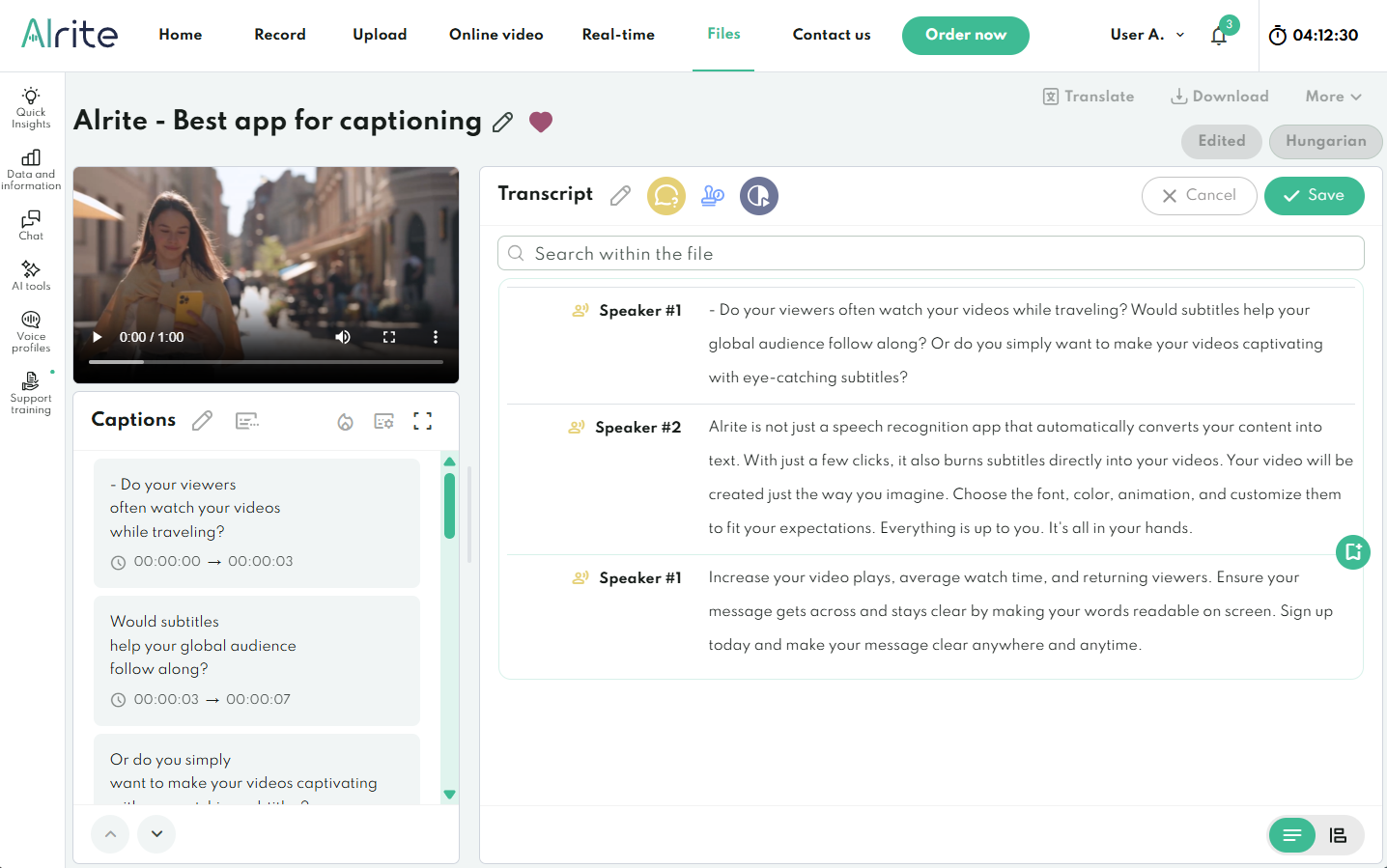
Task: Click transcript text starting 'Alrite is not just'
Action: click(1031, 477)
